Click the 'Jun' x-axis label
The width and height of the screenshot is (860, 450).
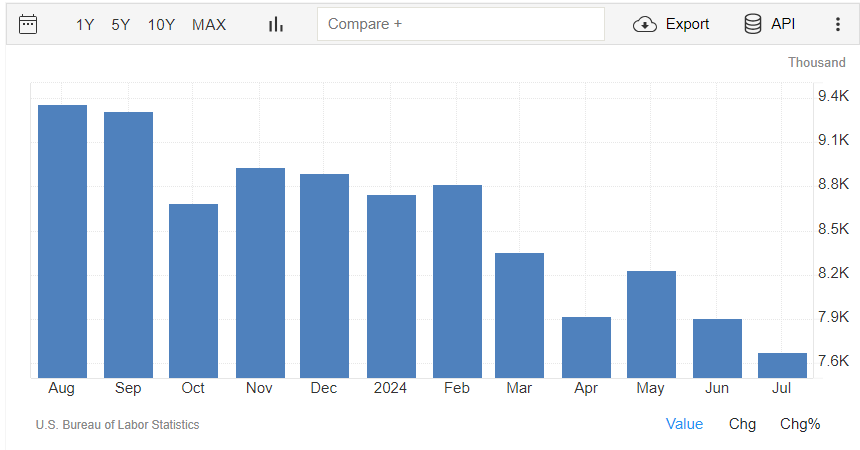pos(717,388)
